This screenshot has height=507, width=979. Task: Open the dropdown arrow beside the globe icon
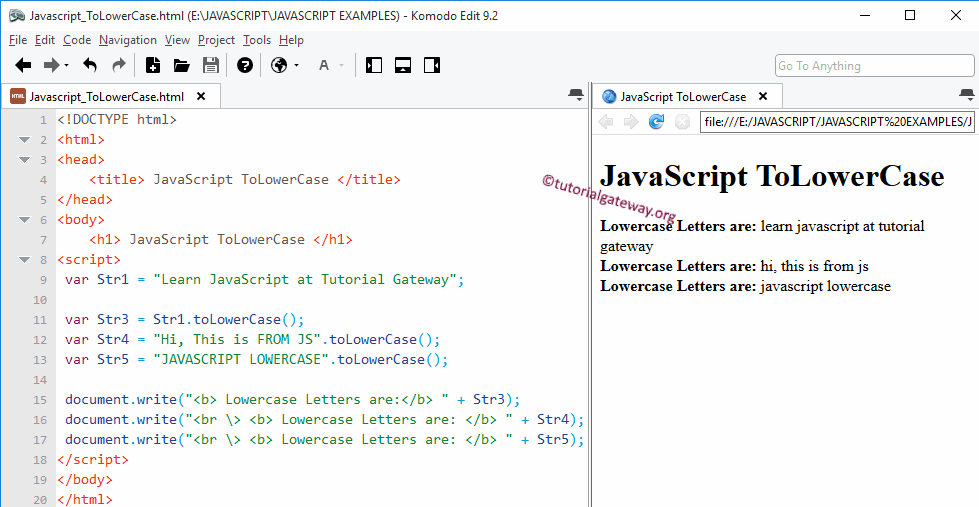[296, 66]
